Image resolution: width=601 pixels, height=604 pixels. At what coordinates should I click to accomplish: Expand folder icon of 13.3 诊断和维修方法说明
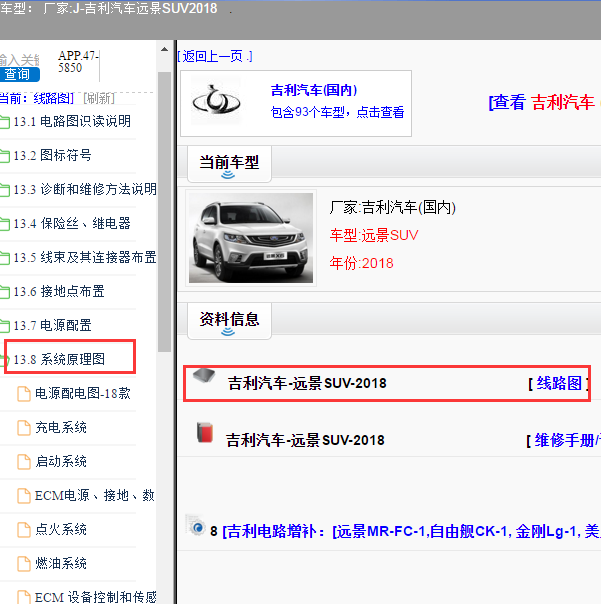click(5, 190)
